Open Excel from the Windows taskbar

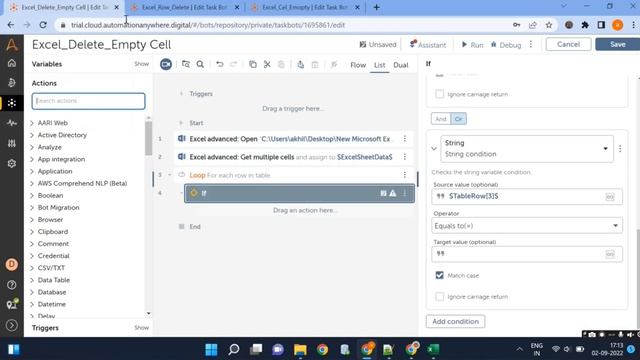pyautogui.click(x=433, y=349)
